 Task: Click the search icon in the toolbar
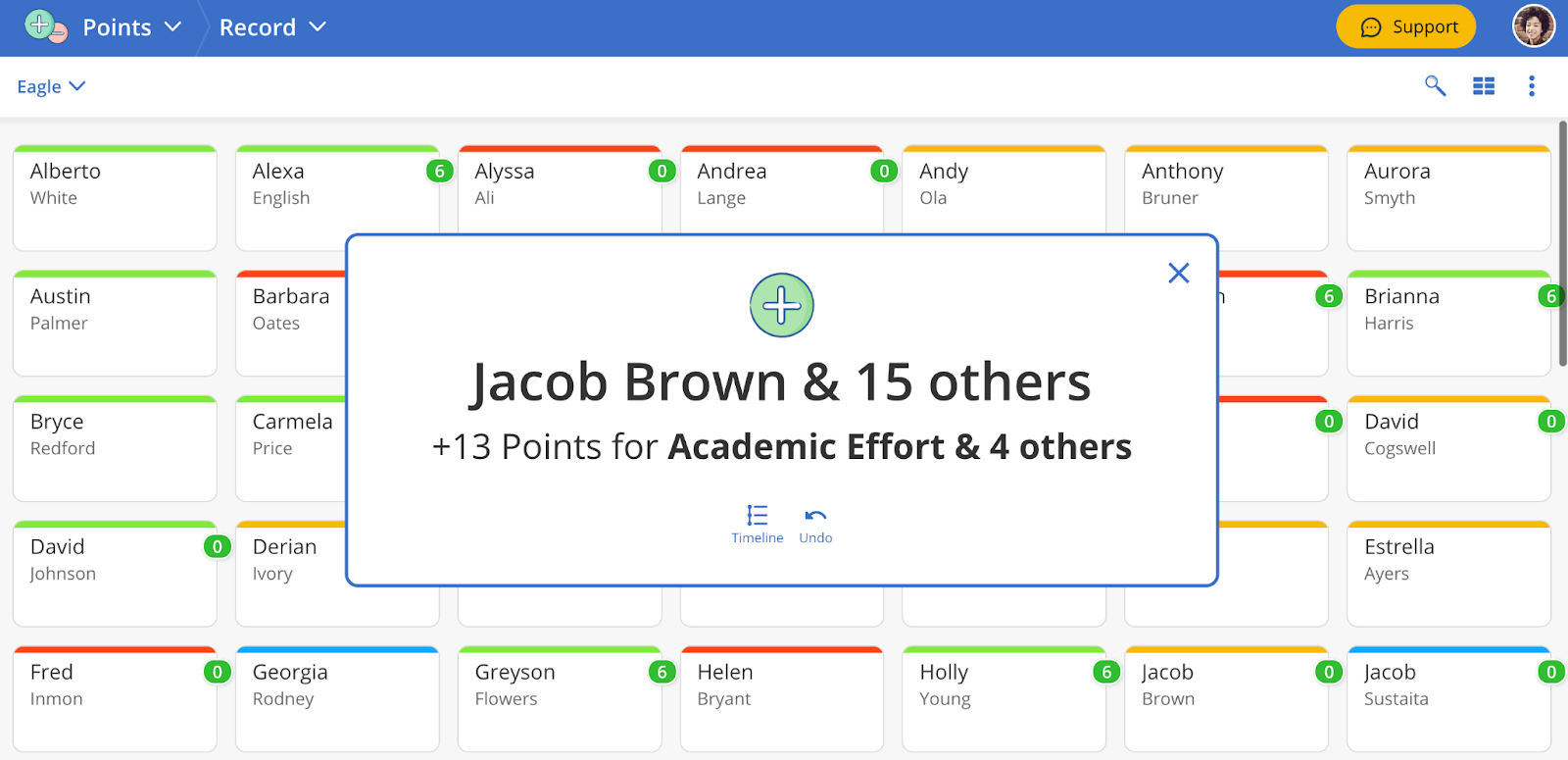pyautogui.click(x=1434, y=86)
